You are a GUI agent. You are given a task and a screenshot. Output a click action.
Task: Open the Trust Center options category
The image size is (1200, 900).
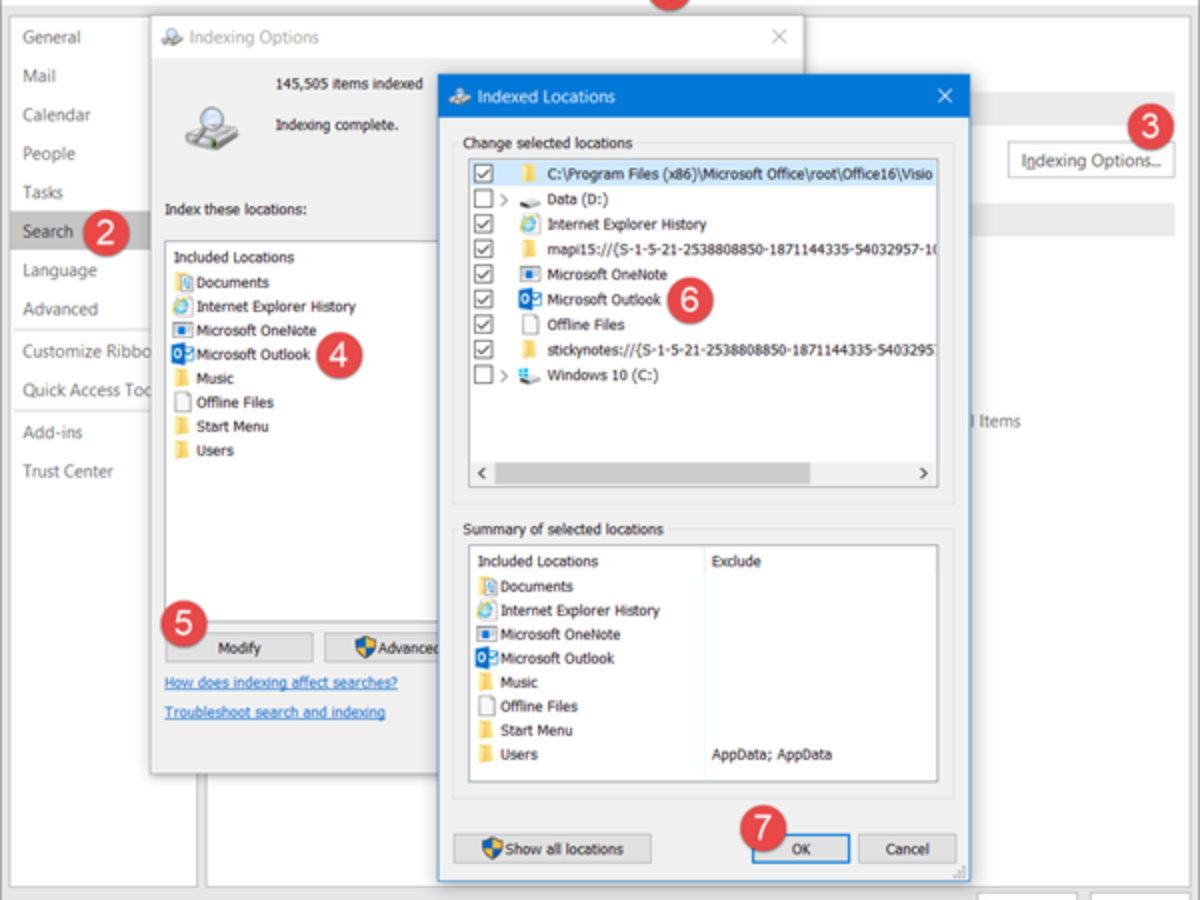pyautogui.click(x=68, y=471)
